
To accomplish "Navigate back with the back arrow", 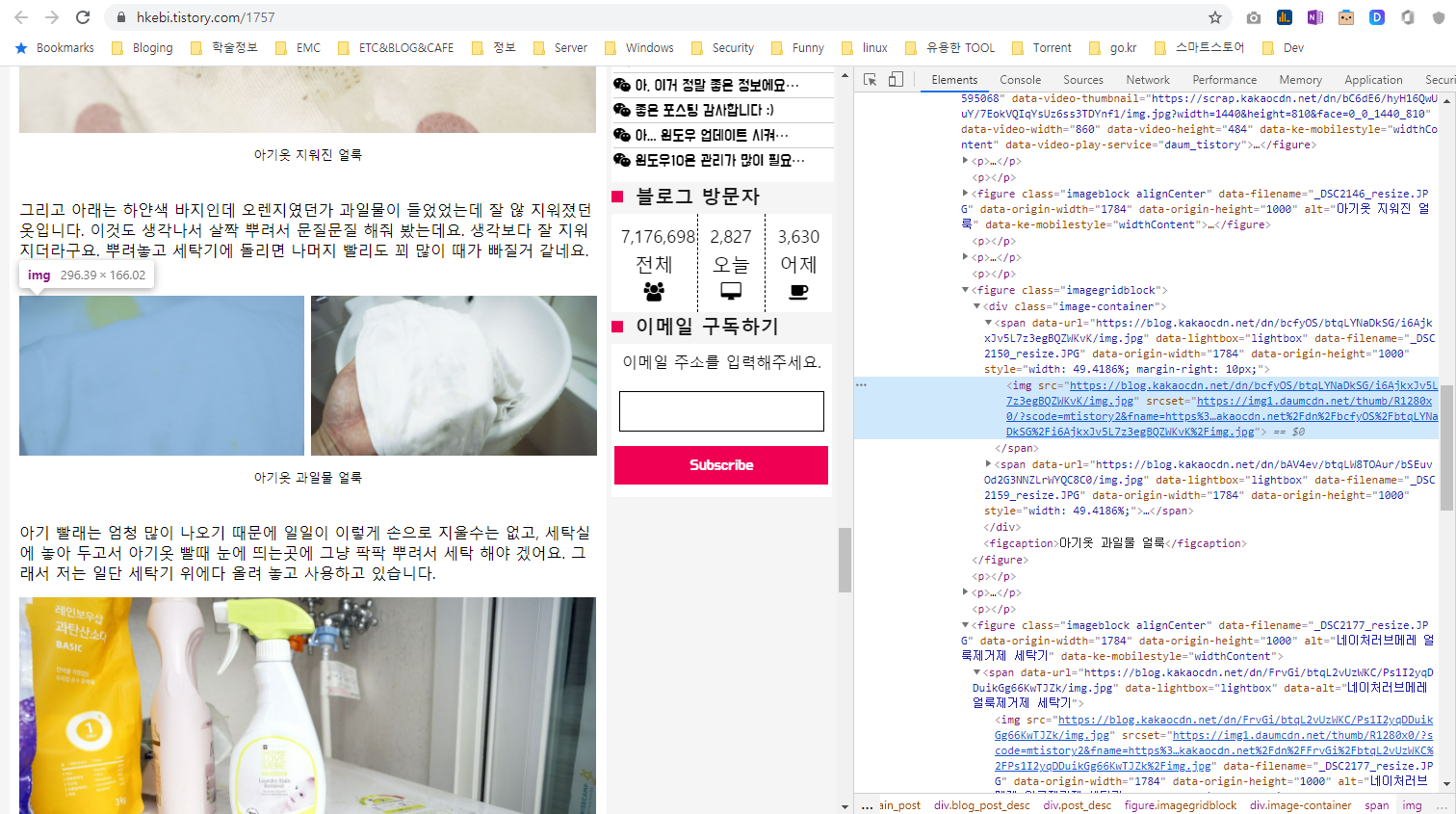I will (21, 16).
